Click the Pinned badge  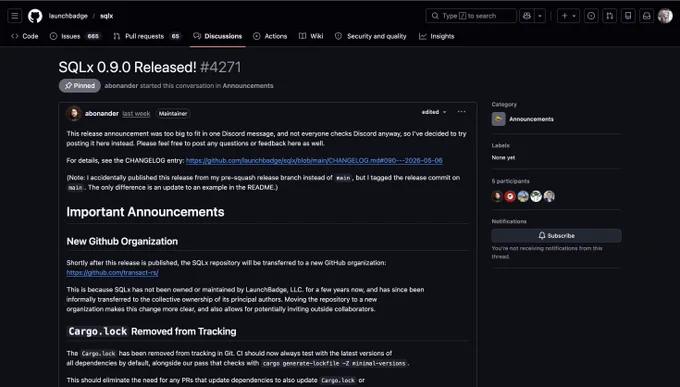(80, 85)
